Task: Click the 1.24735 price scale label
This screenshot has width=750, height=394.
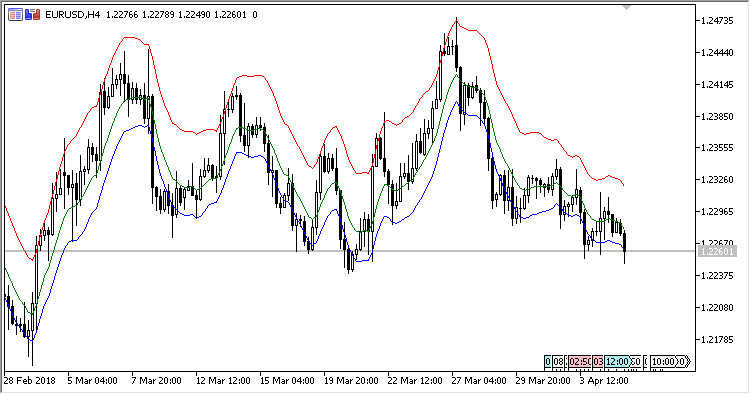Action: (x=717, y=21)
